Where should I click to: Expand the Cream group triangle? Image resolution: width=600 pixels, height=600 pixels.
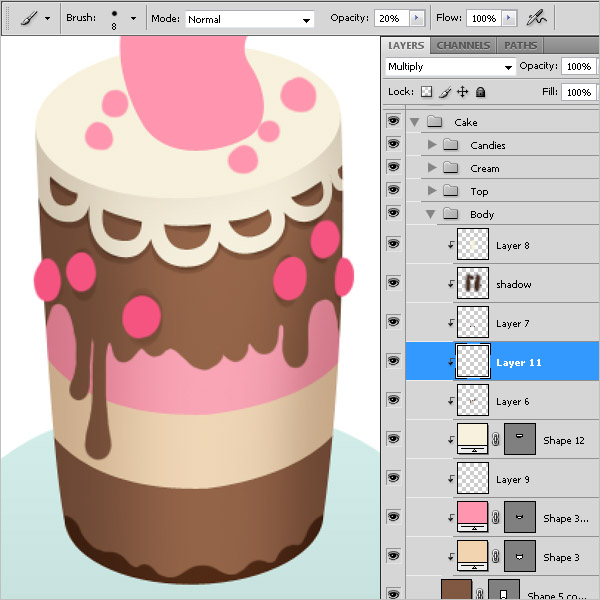pyautogui.click(x=432, y=168)
